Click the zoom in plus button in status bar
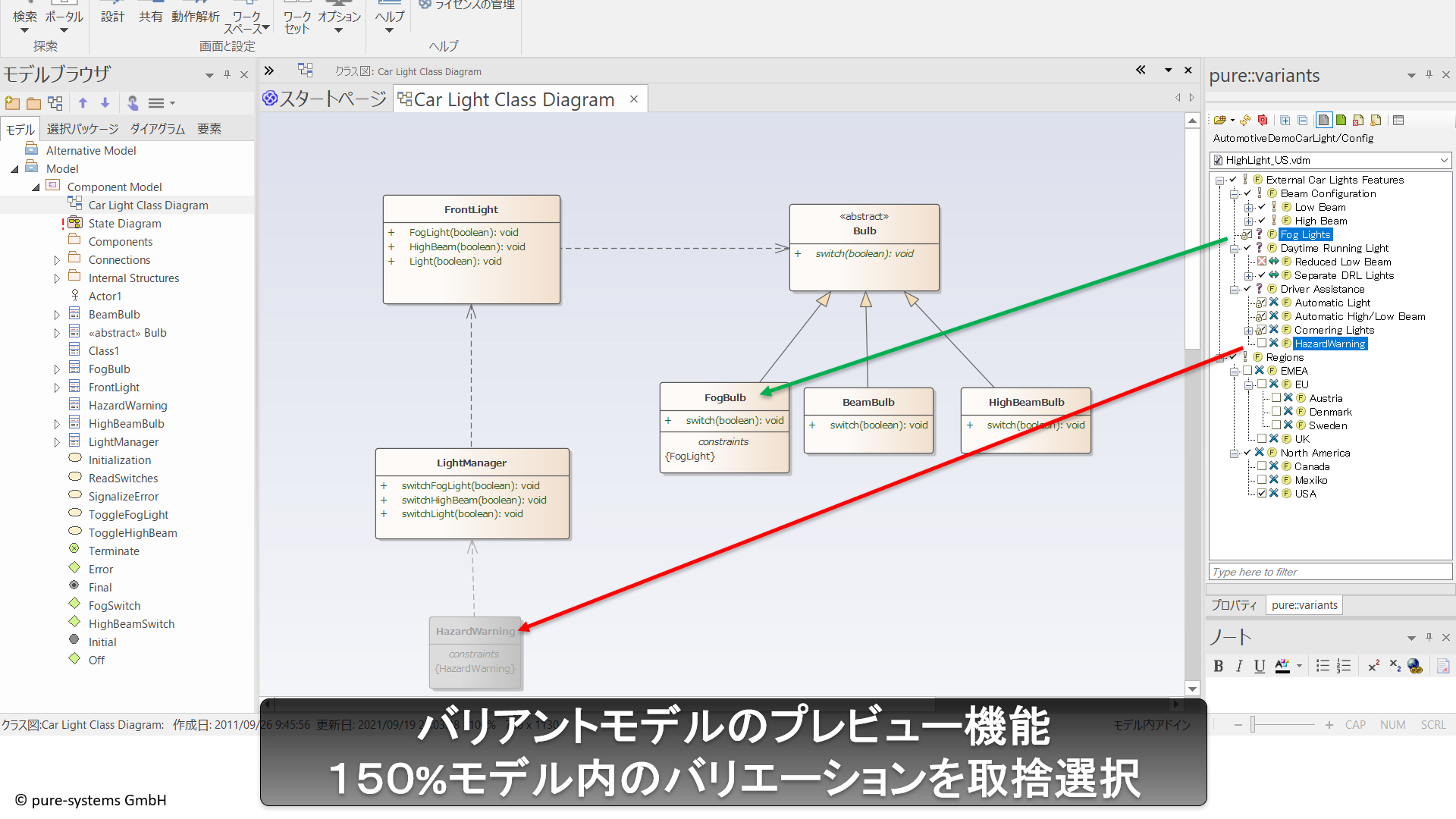 click(x=1329, y=725)
